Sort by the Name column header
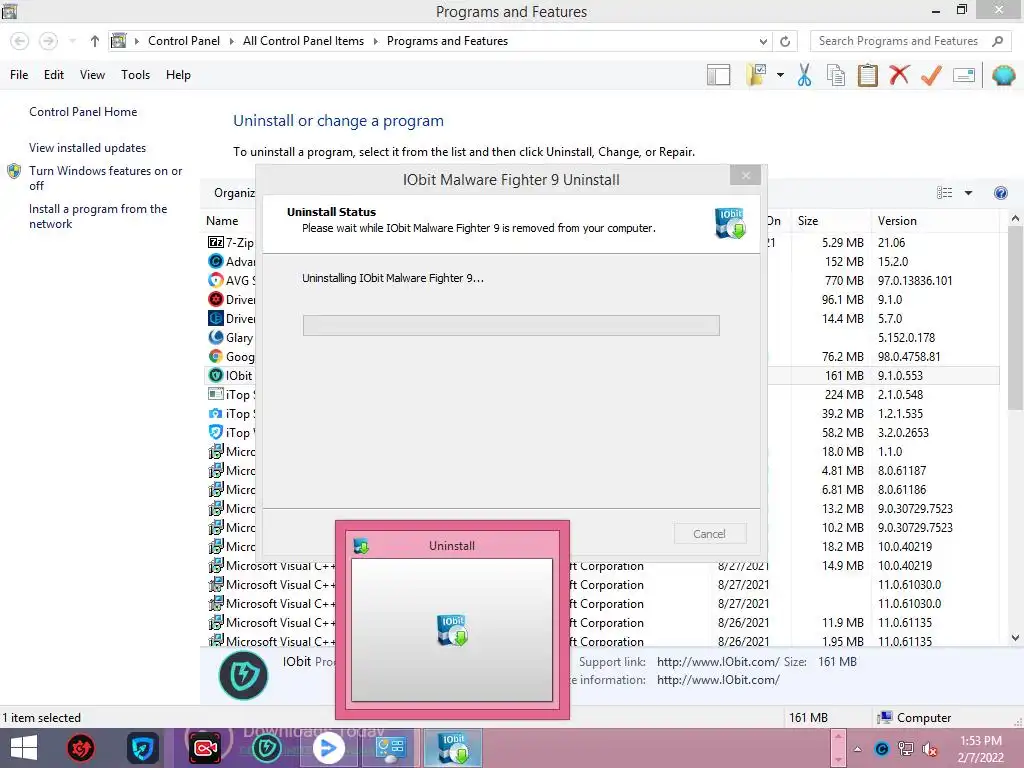The width and height of the screenshot is (1024, 768). (x=222, y=221)
